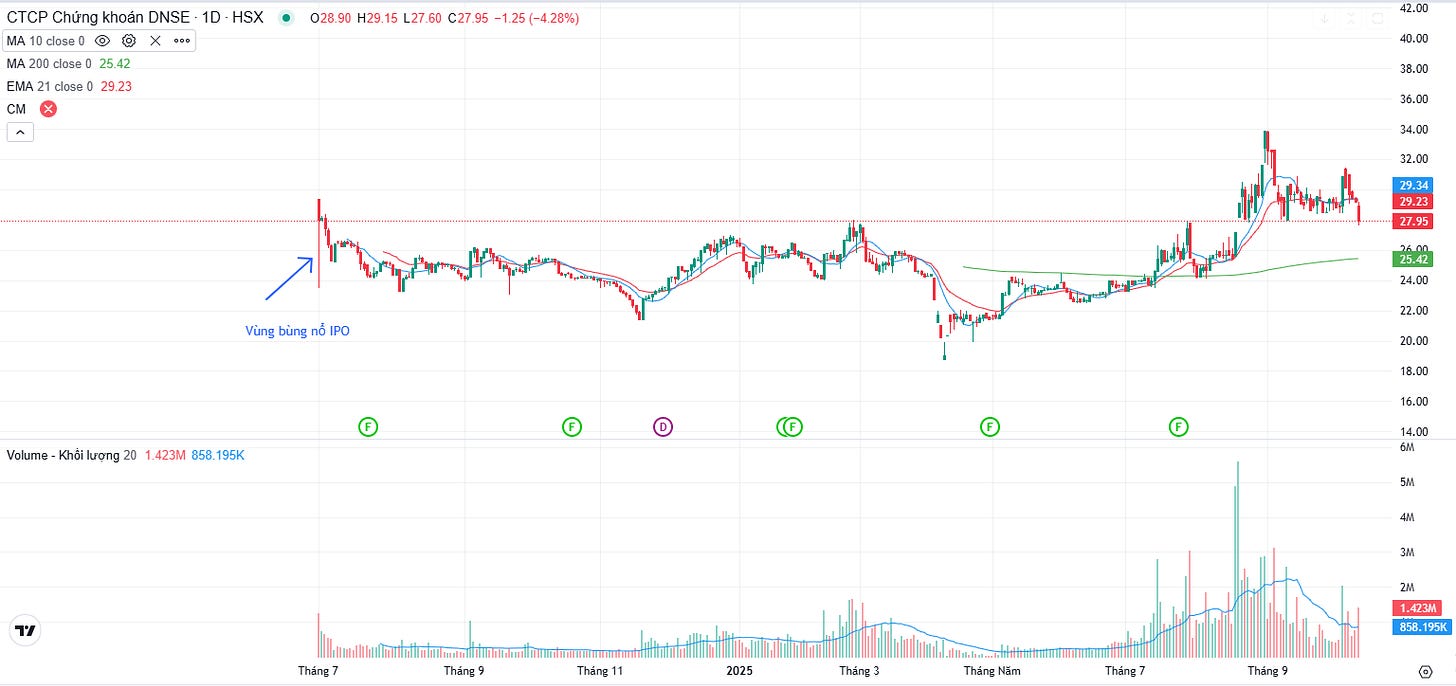
Task: Click the 16.00 price axis value
Action: click(1413, 401)
